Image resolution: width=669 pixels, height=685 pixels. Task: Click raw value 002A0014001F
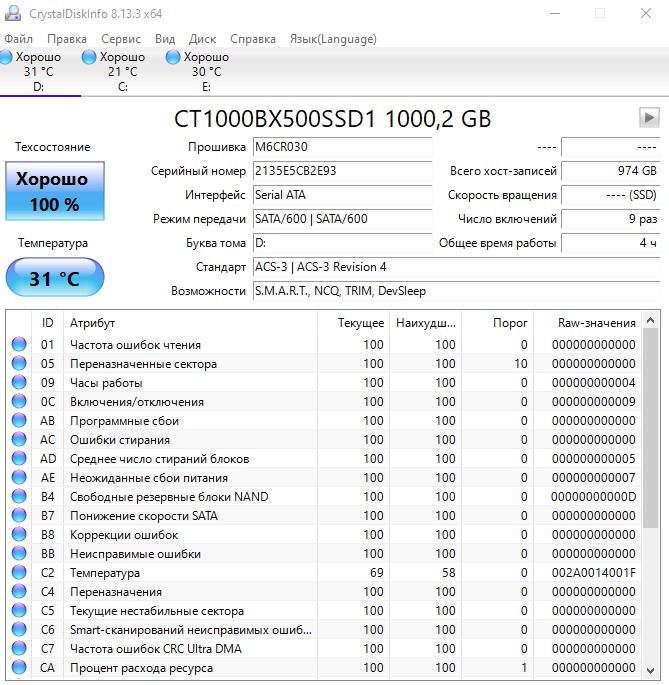tap(593, 573)
